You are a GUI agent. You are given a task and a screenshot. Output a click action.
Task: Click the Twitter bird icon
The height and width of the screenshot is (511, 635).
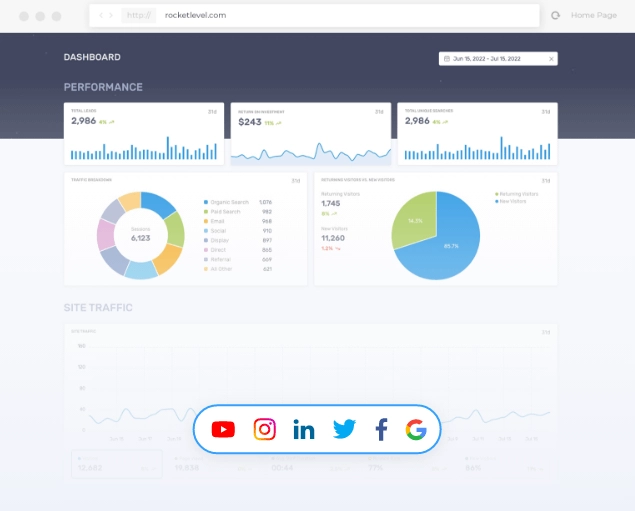(x=344, y=429)
